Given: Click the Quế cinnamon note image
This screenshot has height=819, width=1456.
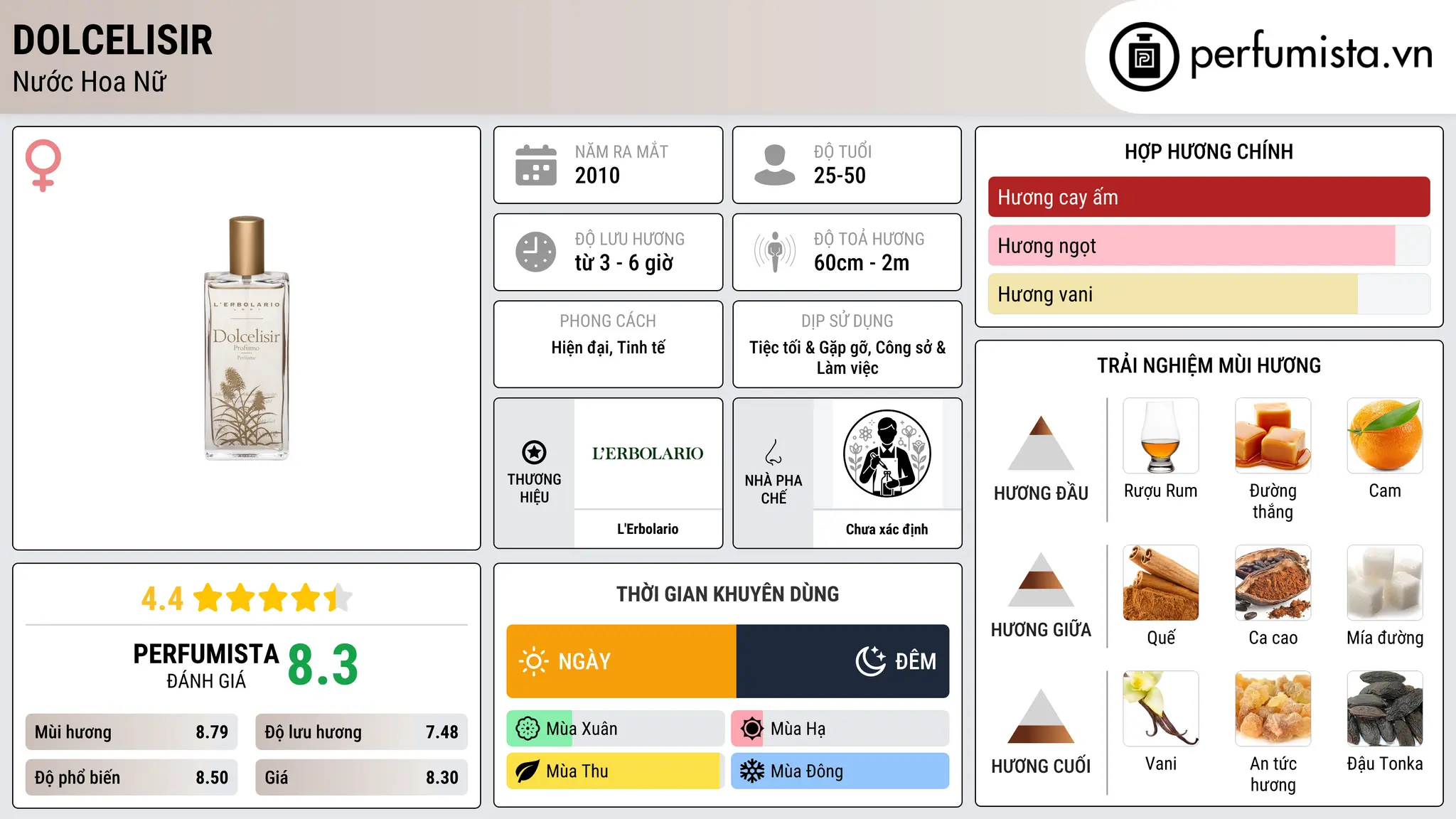Looking at the screenshot, I should coord(1161,583).
